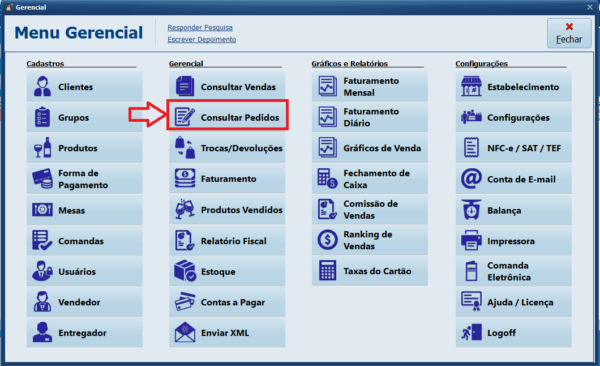600x366 pixels.
Task: Click the Faturamento money stack icon
Action: click(x=185, y=178)
